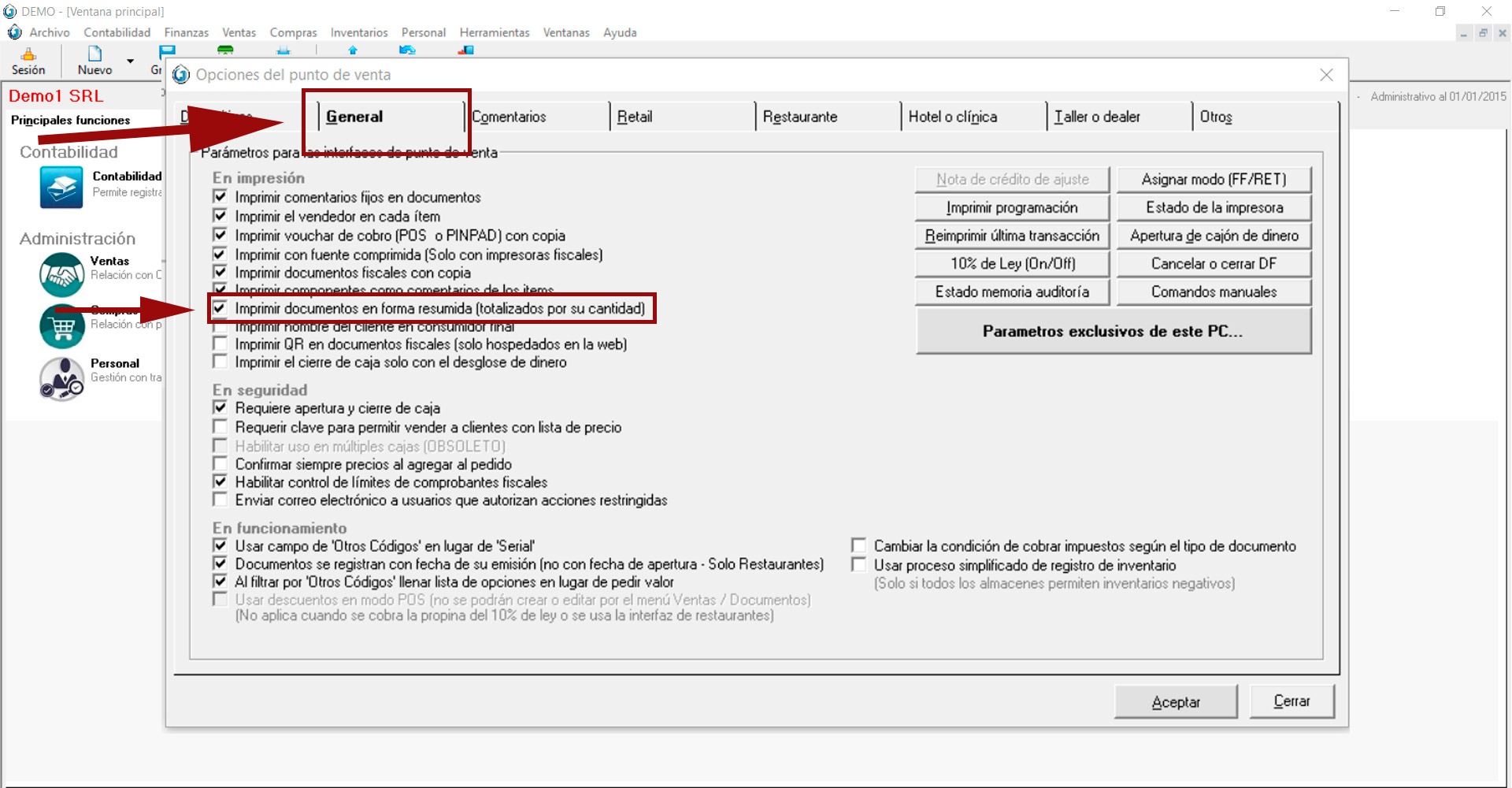Toggle Requiere apertura y cierre de caja
Image resolution: width=1512 pixels, height=788 pixels.
click(x=220, y=408)
